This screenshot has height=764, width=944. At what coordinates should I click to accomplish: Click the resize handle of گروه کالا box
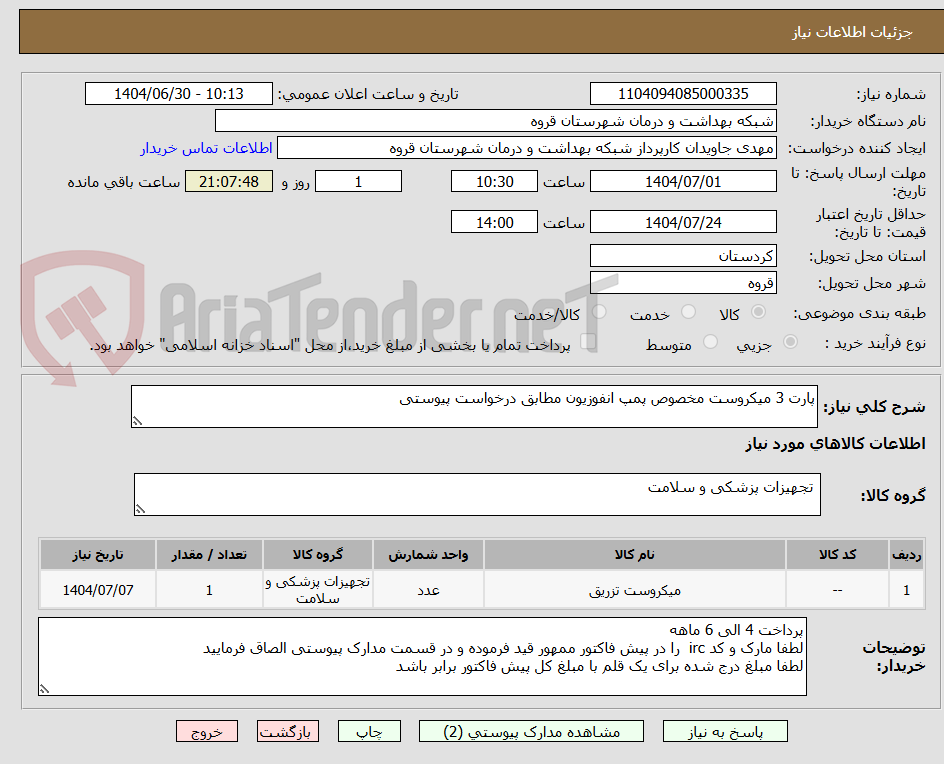[x=140, y=506]
